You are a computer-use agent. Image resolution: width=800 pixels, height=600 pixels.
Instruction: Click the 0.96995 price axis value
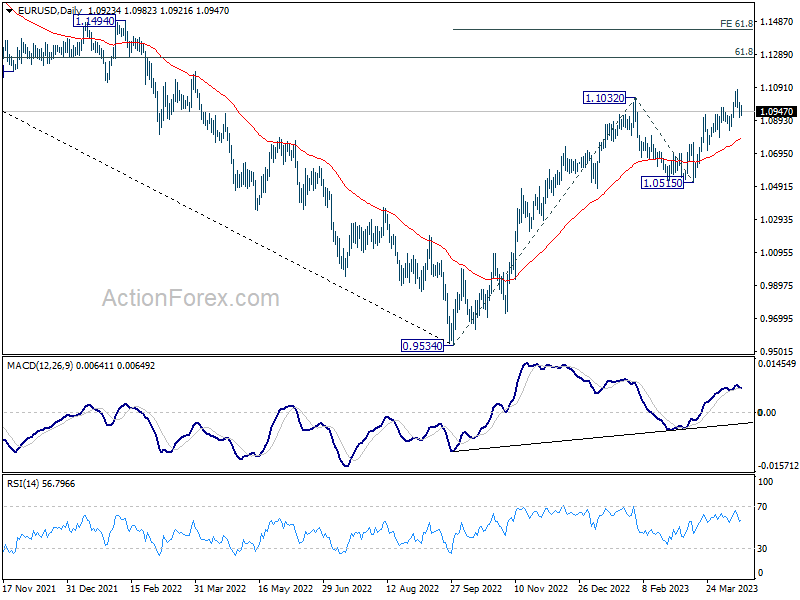pyautogui.click(x=777, y=319)
